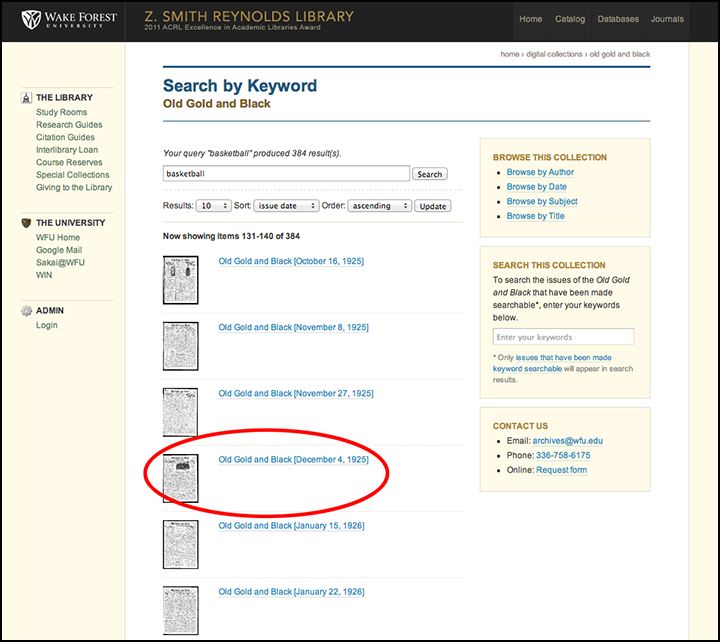The width and height of the screenshot is (720, 642).
Task: Go to home breadcrumb link
Action: tap(510, 54)
